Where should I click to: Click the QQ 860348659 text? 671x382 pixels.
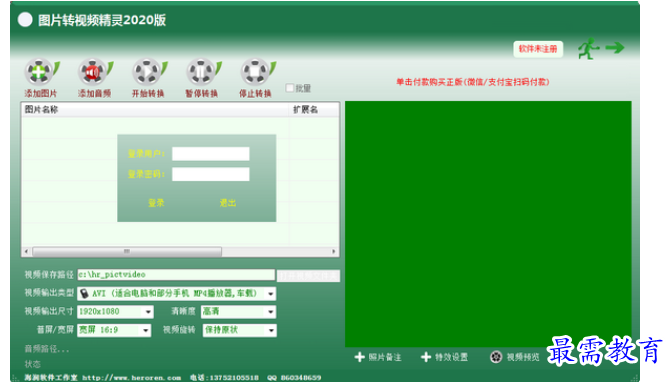click(x=294, y=378)
